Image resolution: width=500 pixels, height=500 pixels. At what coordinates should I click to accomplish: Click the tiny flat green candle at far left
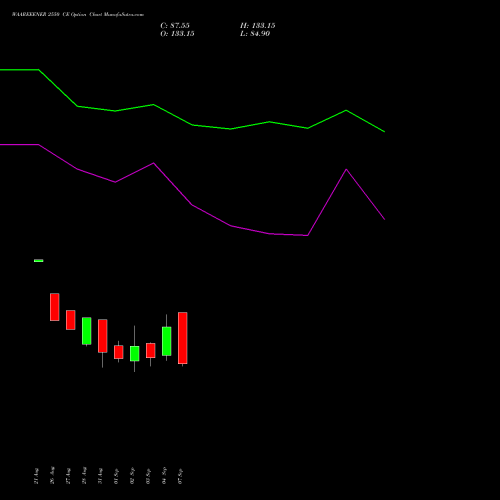point(39,261)
